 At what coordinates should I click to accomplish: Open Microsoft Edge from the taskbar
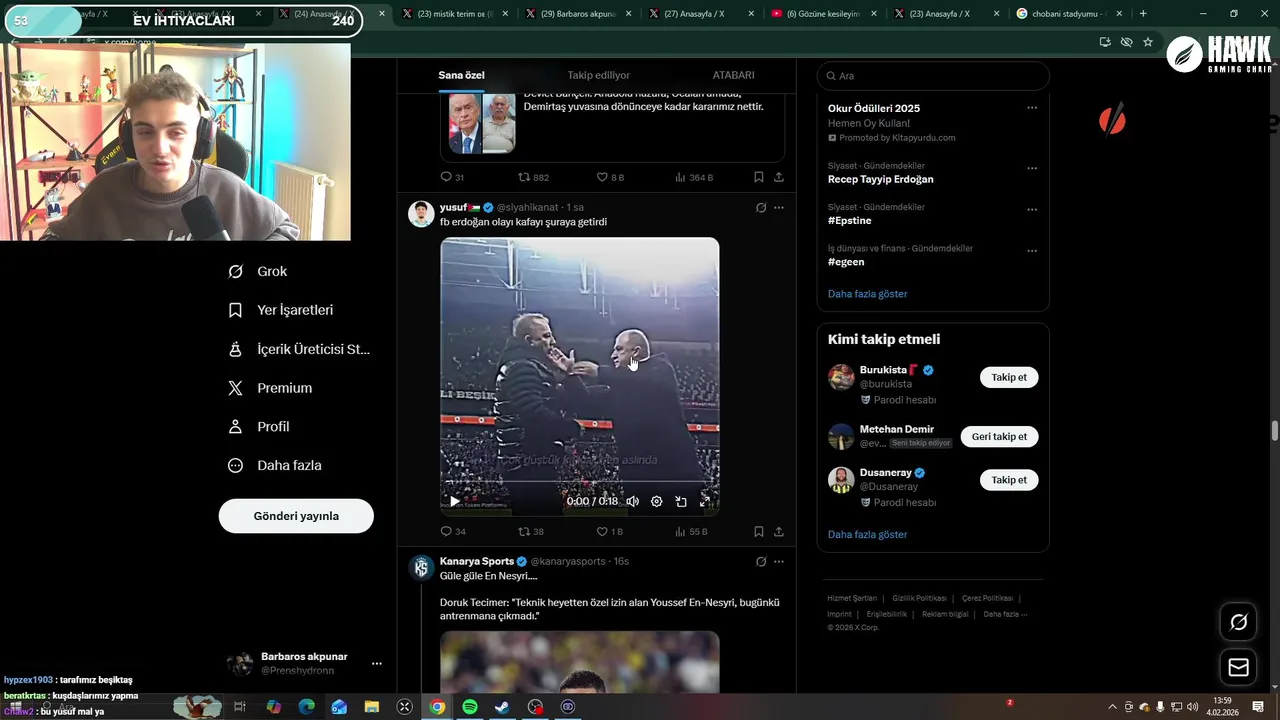click(x=306, y=707)
